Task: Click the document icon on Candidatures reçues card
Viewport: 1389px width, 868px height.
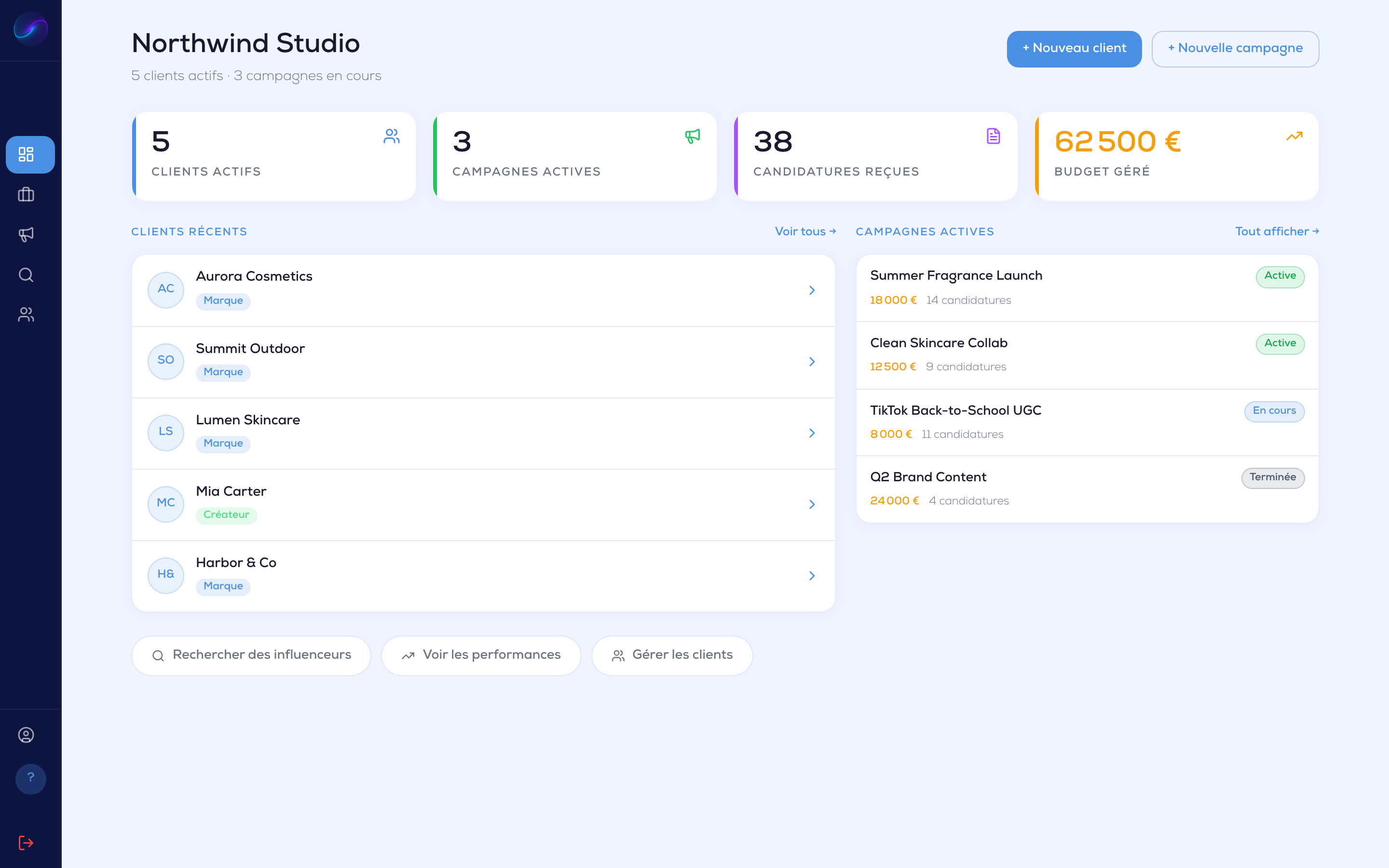Action: tap(994, 136)
